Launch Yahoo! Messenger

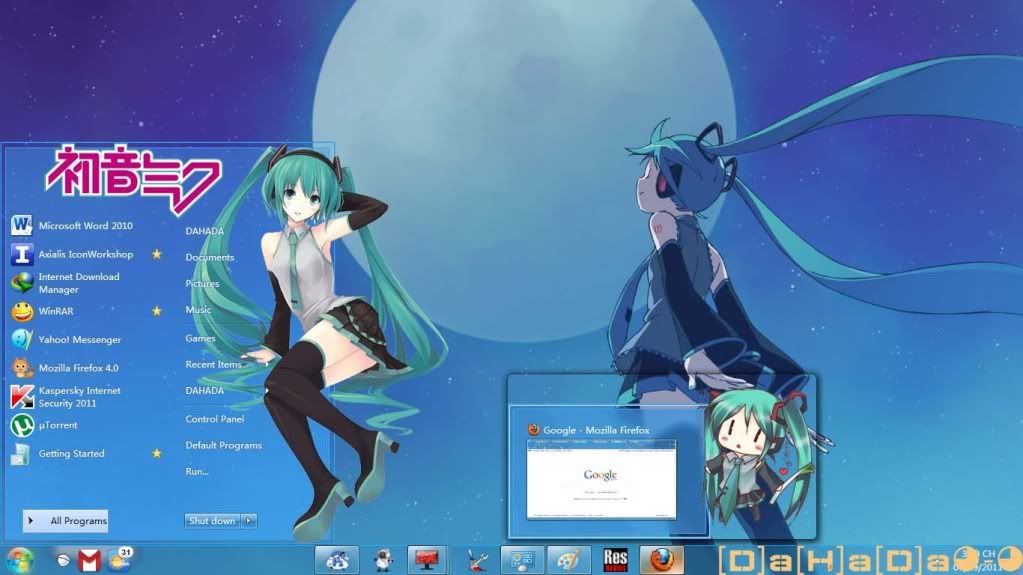click(x=79, y=340)
